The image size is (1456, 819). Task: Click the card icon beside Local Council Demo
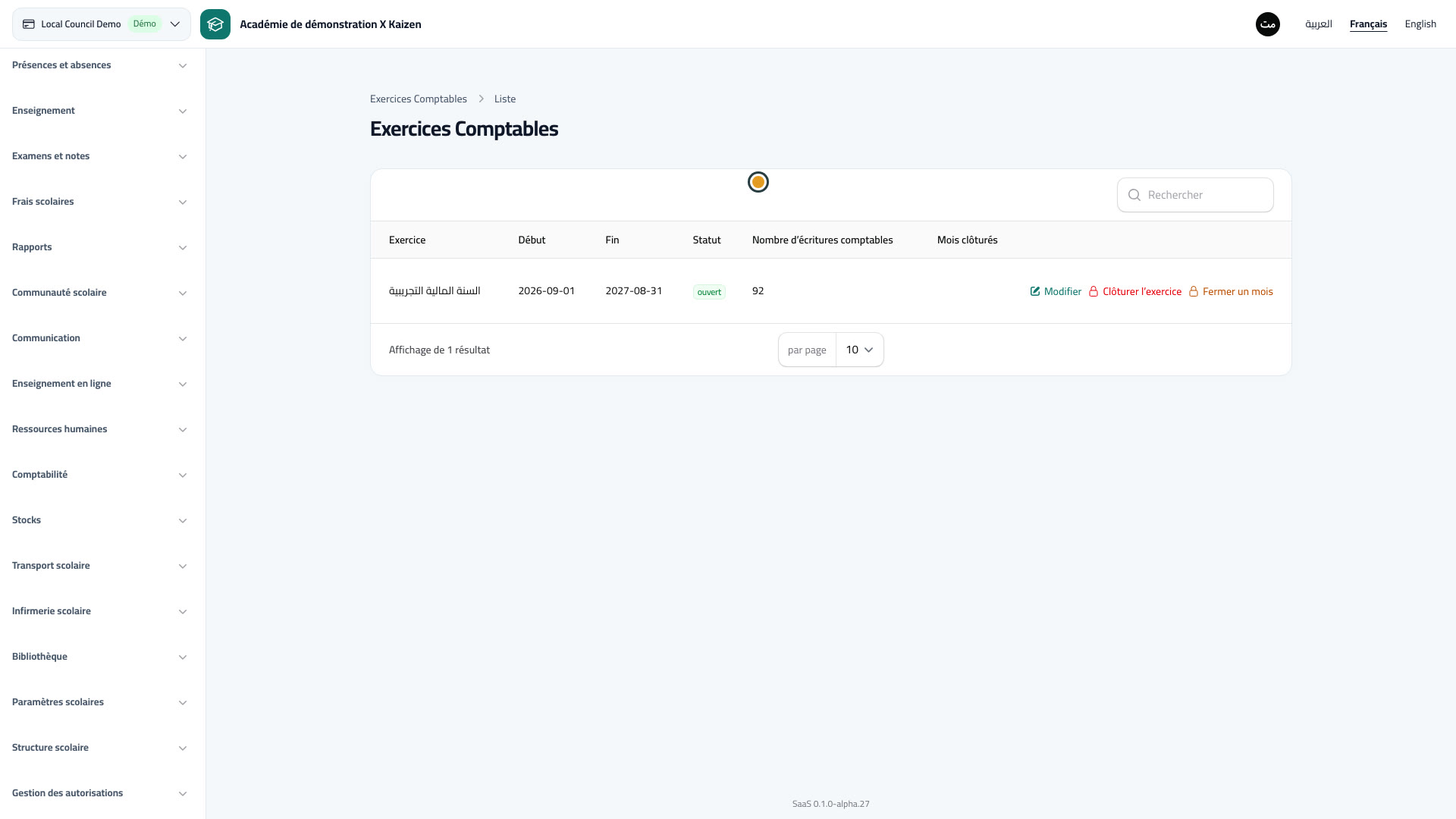click(x=29, y=24)
